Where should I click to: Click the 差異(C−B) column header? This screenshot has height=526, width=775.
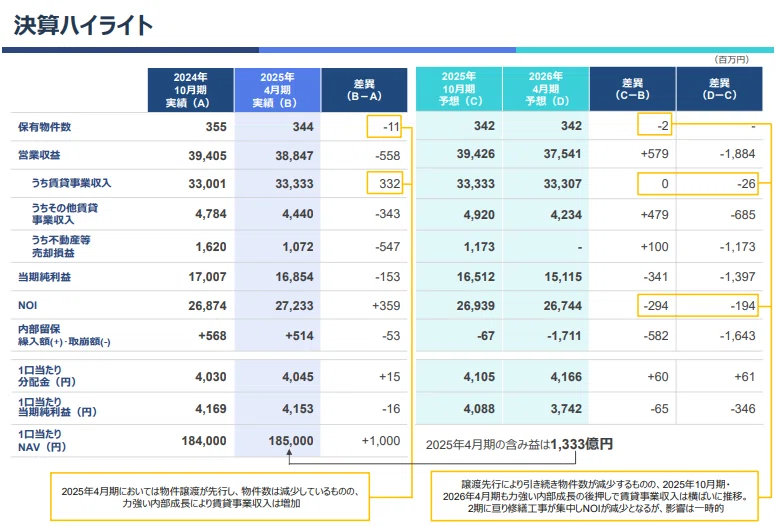(x=633, y=89)
